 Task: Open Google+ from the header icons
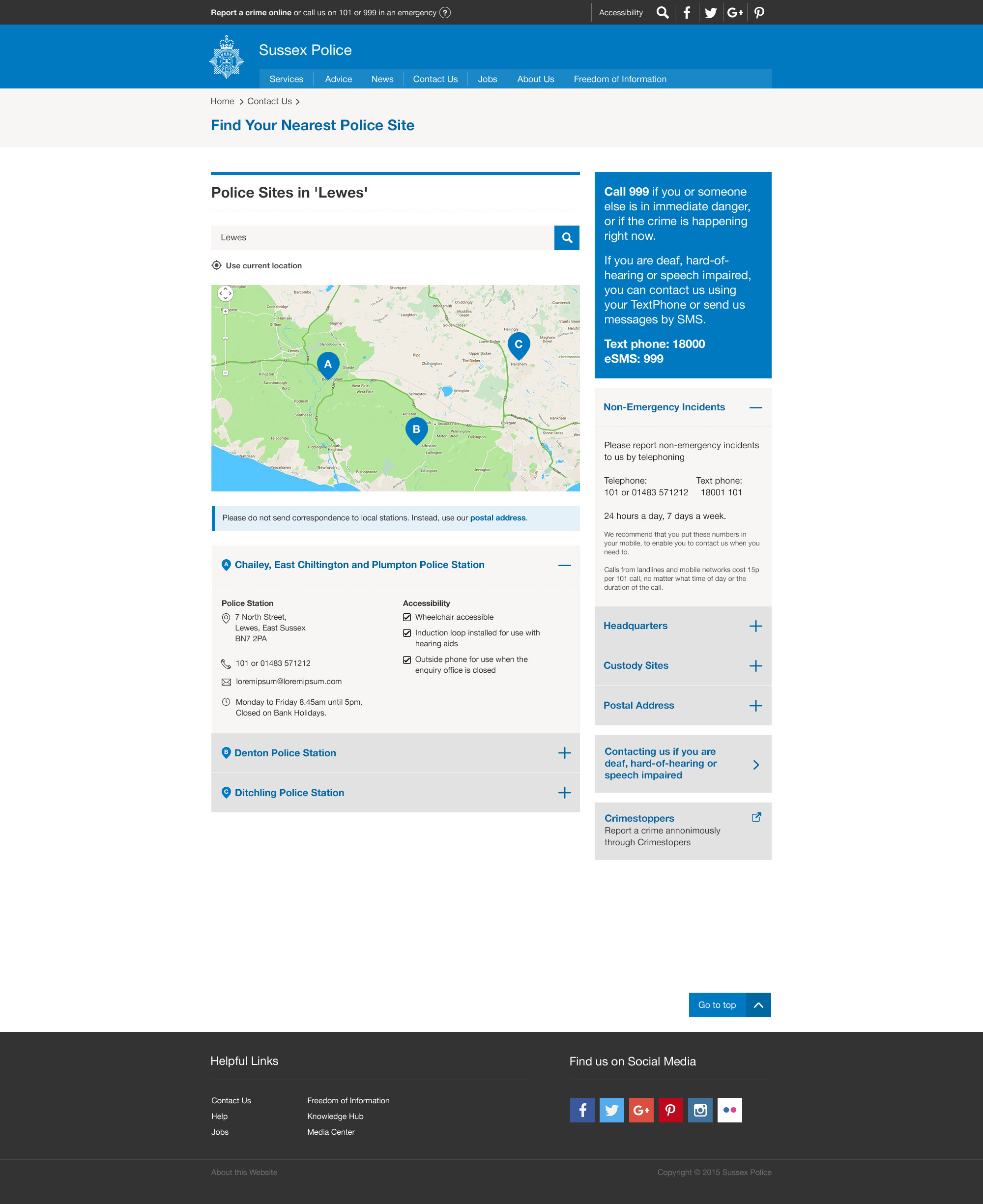pyautogui.click(x=735, y=12)
